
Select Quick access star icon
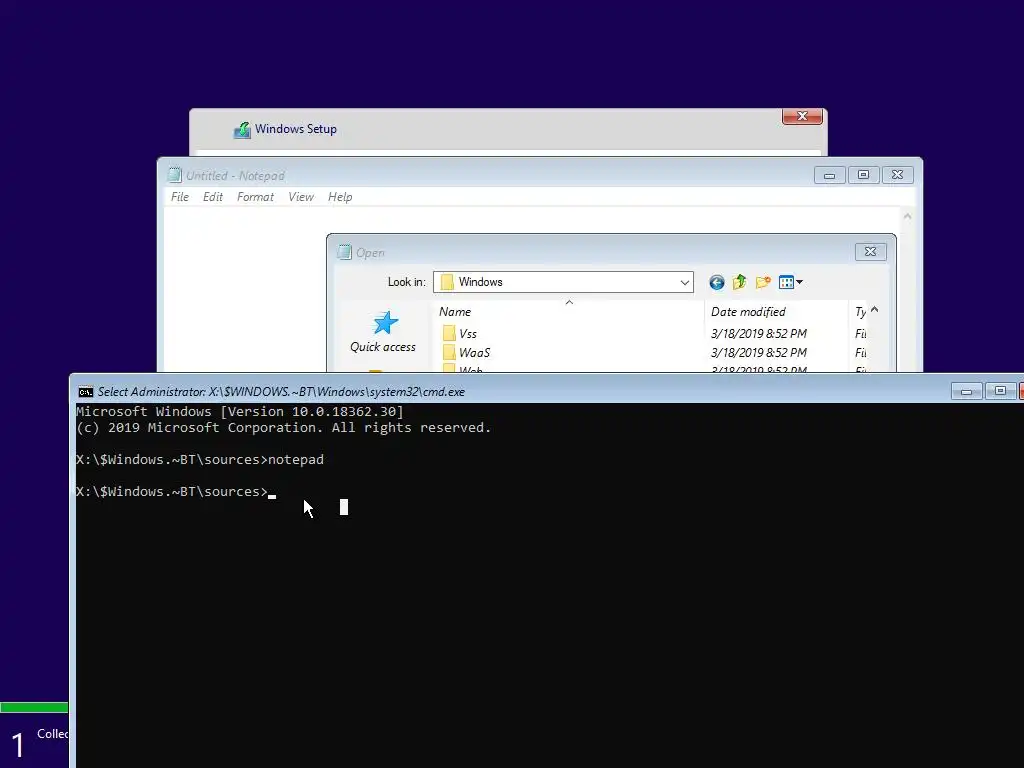pyautogui.click(x=385, y=323)
